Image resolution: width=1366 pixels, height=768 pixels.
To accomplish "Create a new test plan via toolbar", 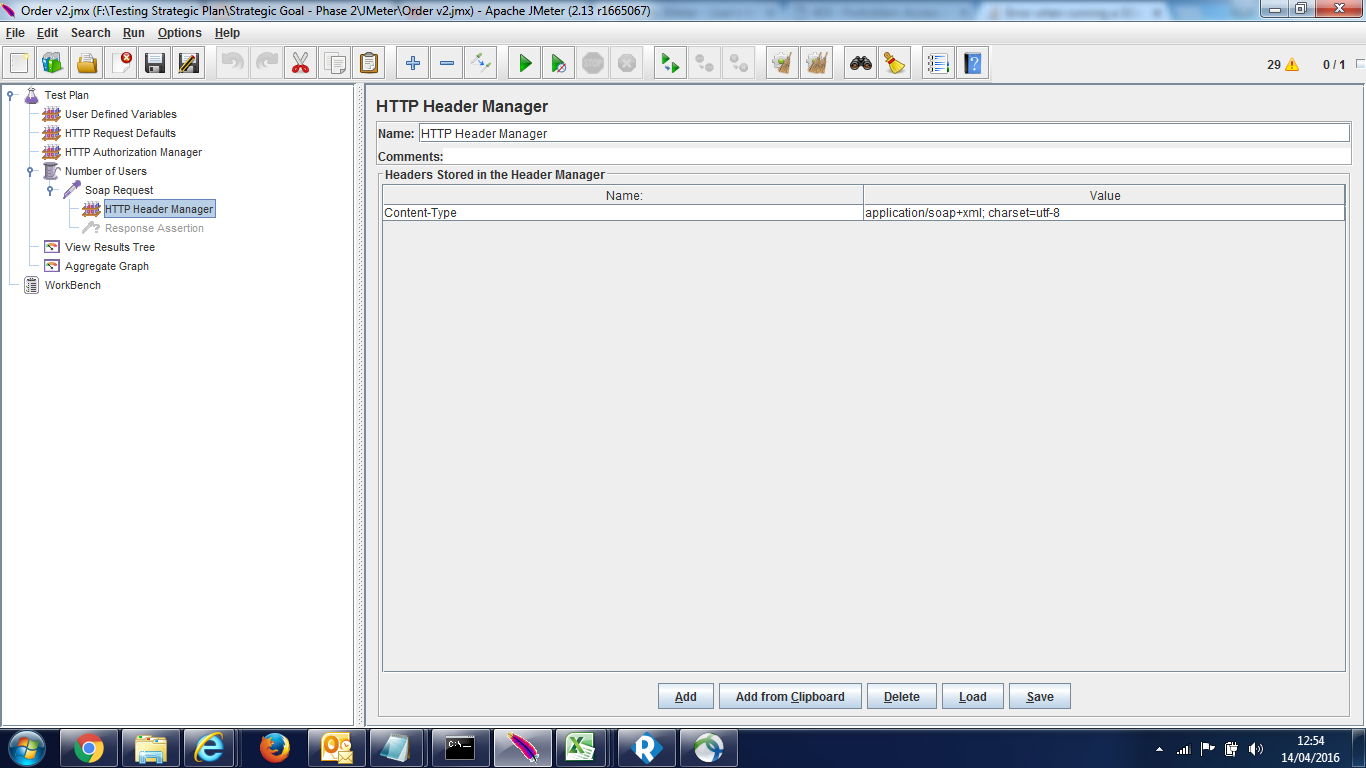I will point(20,64).
